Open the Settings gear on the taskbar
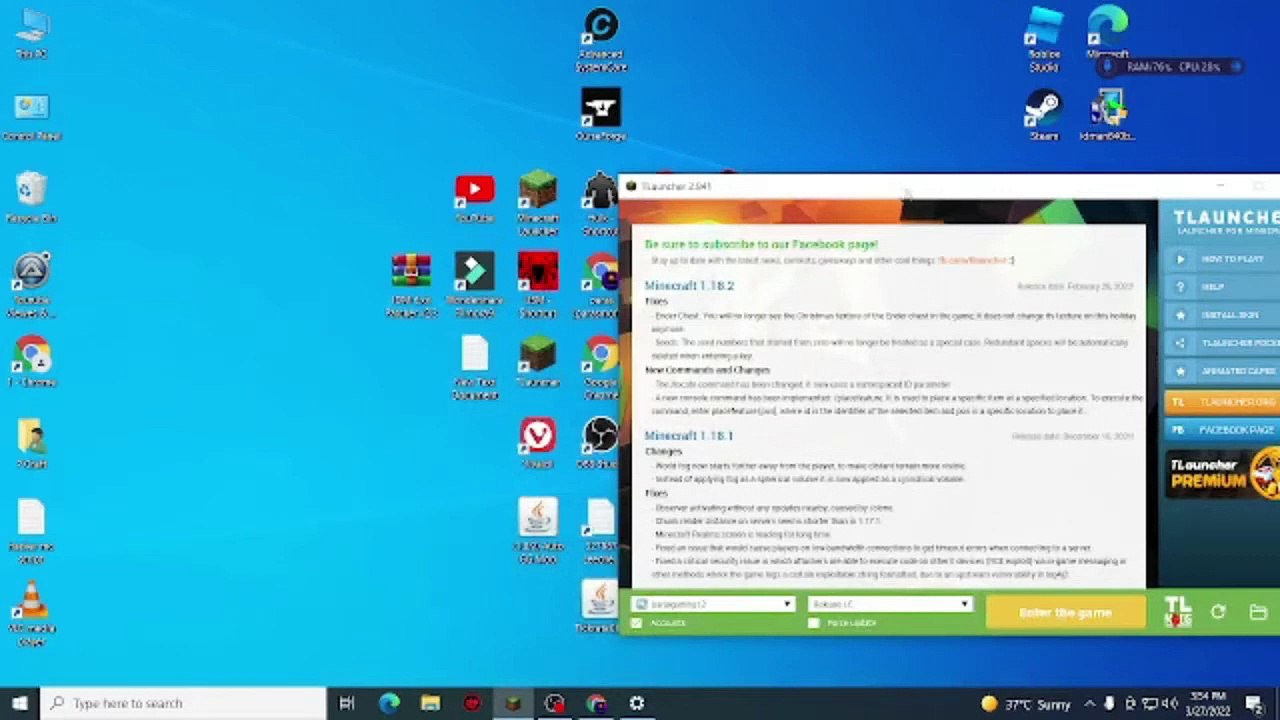This screenshot has height=720, width=1280. pos(637,703)
